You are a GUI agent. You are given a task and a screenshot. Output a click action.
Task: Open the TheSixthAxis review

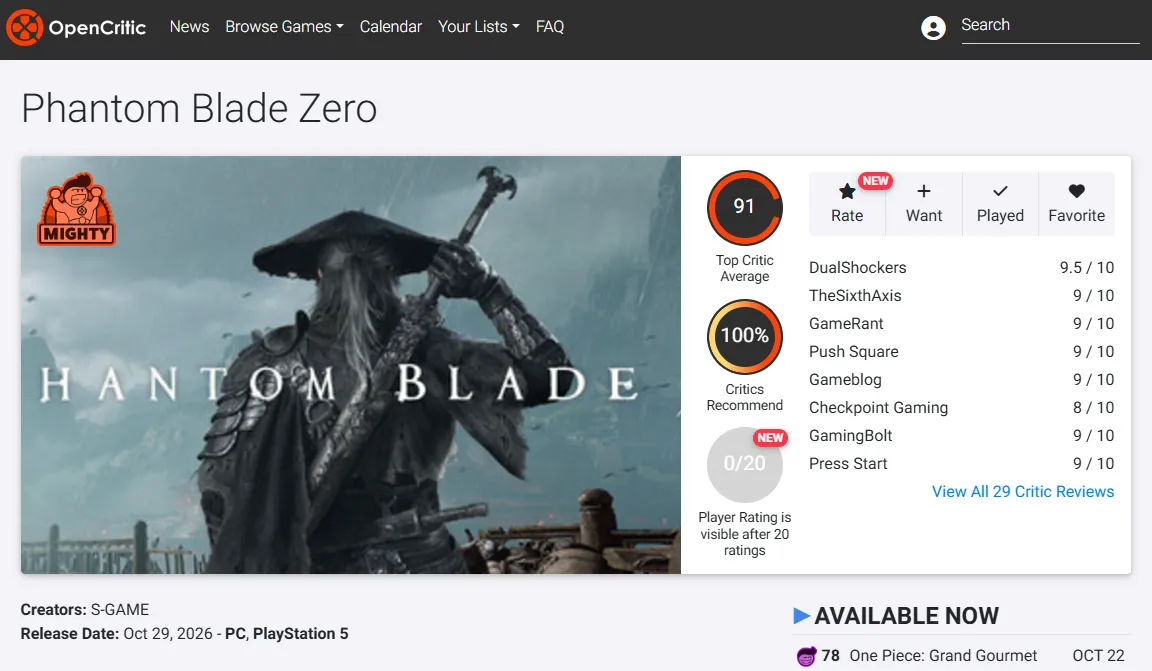click(x=854, y=295)
